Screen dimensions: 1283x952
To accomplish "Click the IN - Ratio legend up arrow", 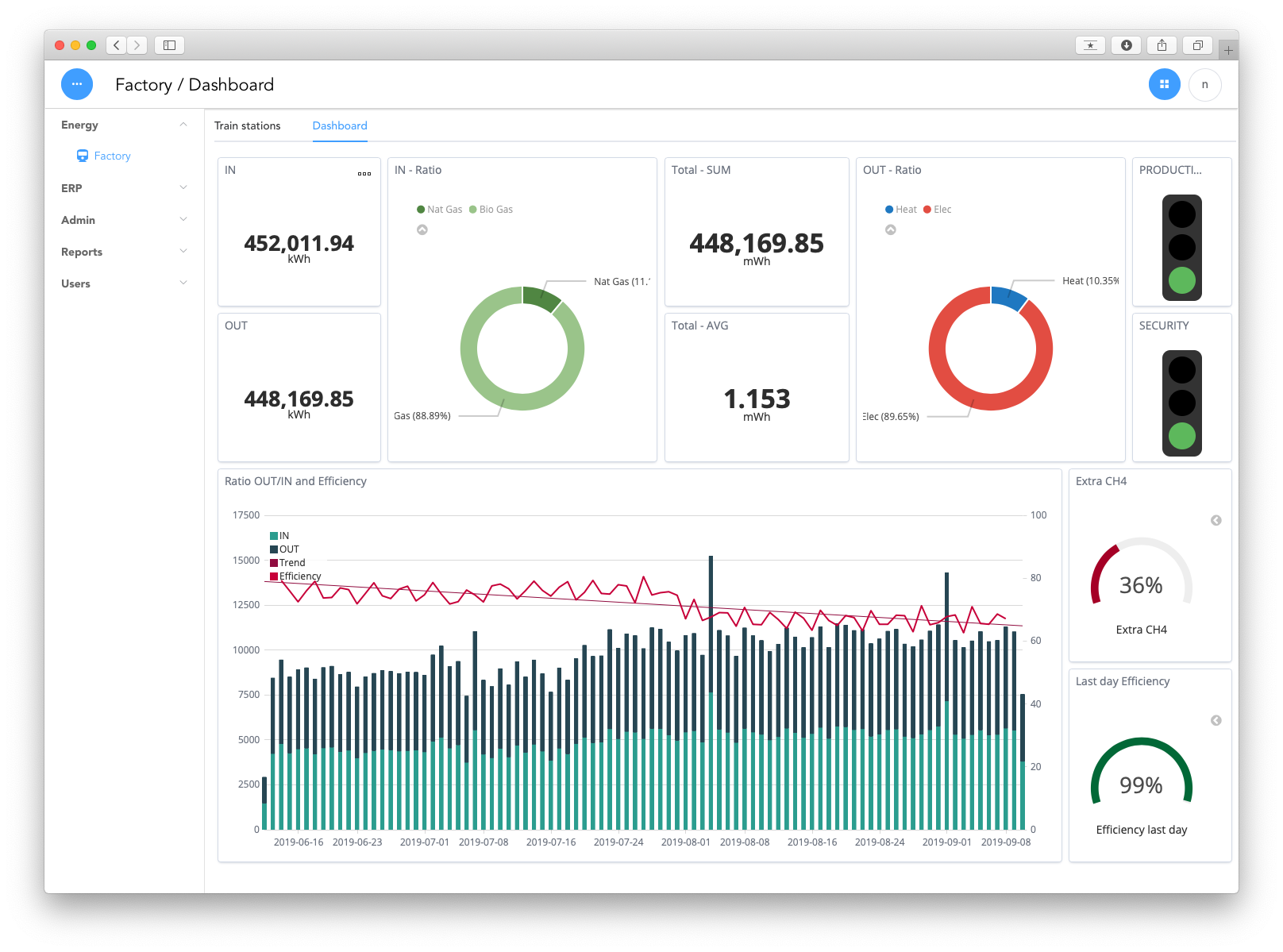I will click(x=422, y=229).
